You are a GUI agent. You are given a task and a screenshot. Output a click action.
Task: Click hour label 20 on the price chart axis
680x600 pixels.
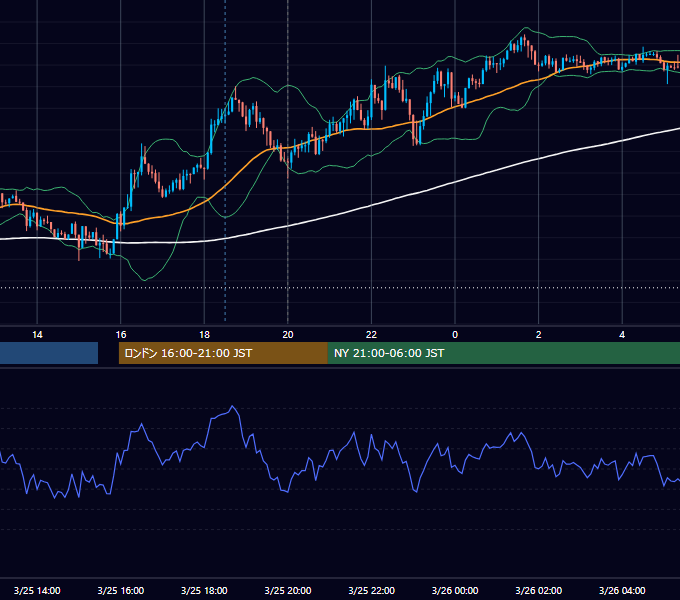(x=288, y=335)
